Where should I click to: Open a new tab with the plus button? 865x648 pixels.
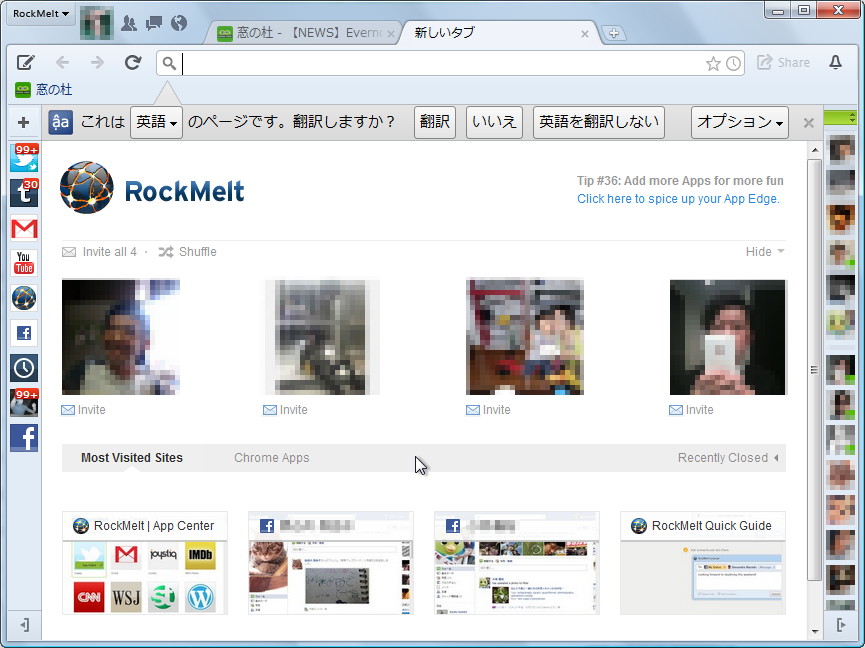(x=613, y=33)
